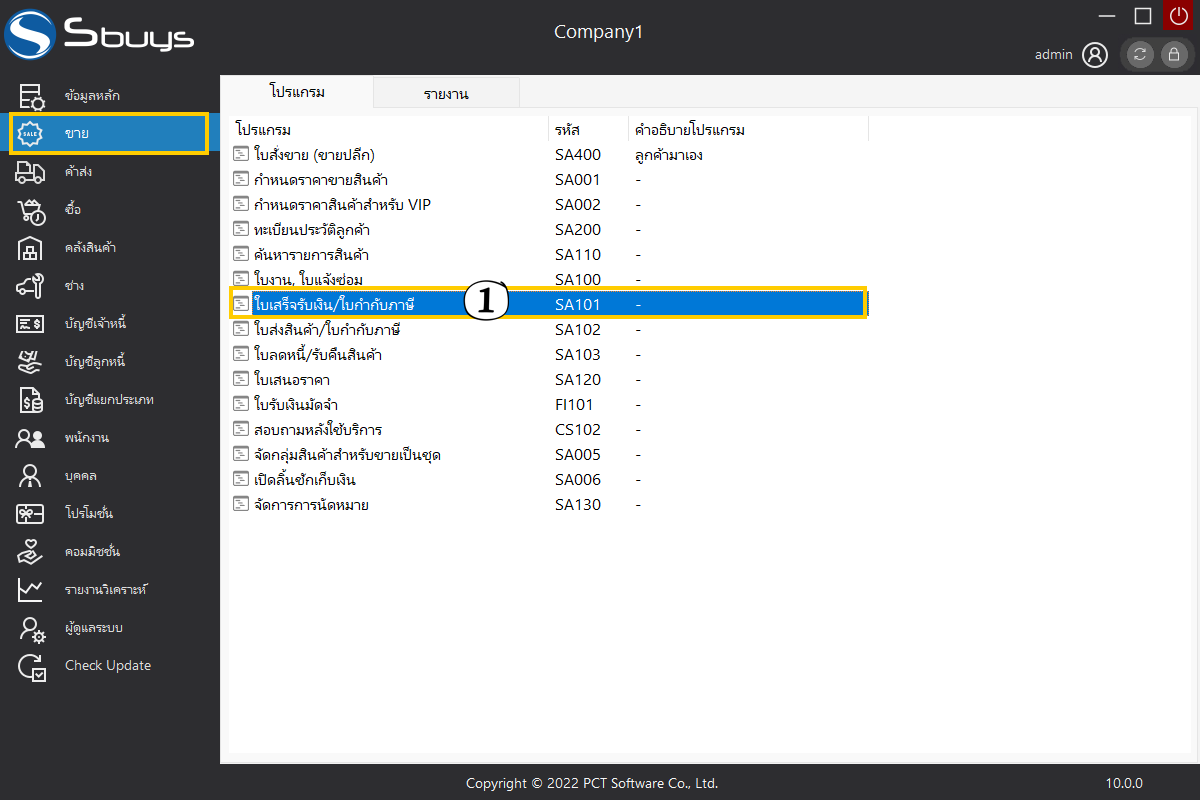Select the ใบเสนอราคา SA120 row

(293, 380)
